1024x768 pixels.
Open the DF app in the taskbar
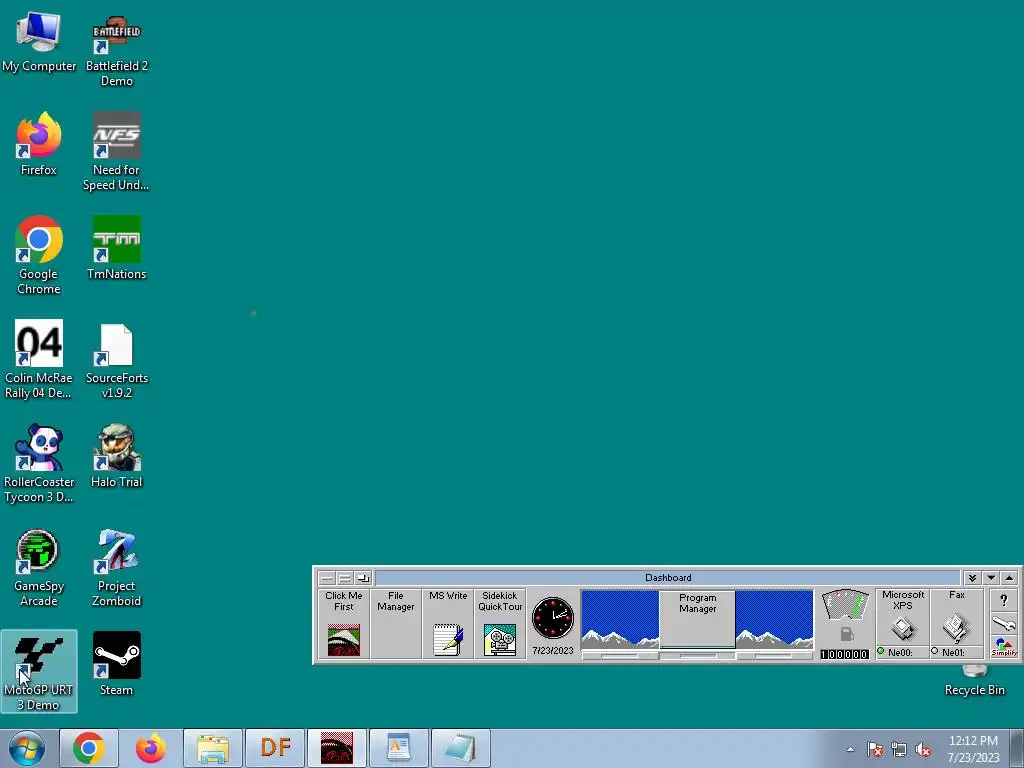click(275, 748)
